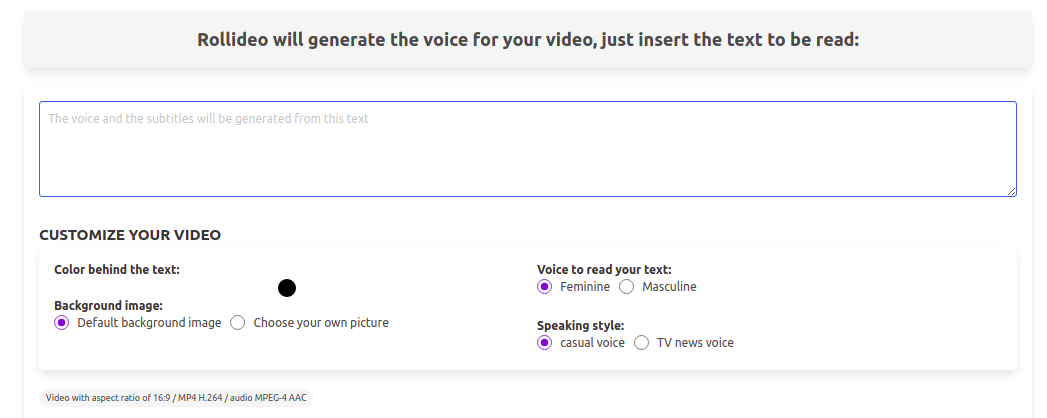The height and width of the screenshot is (418, 1047).
Task: Click the textarea resize handle corner
Action: (x=1011, y=191)
